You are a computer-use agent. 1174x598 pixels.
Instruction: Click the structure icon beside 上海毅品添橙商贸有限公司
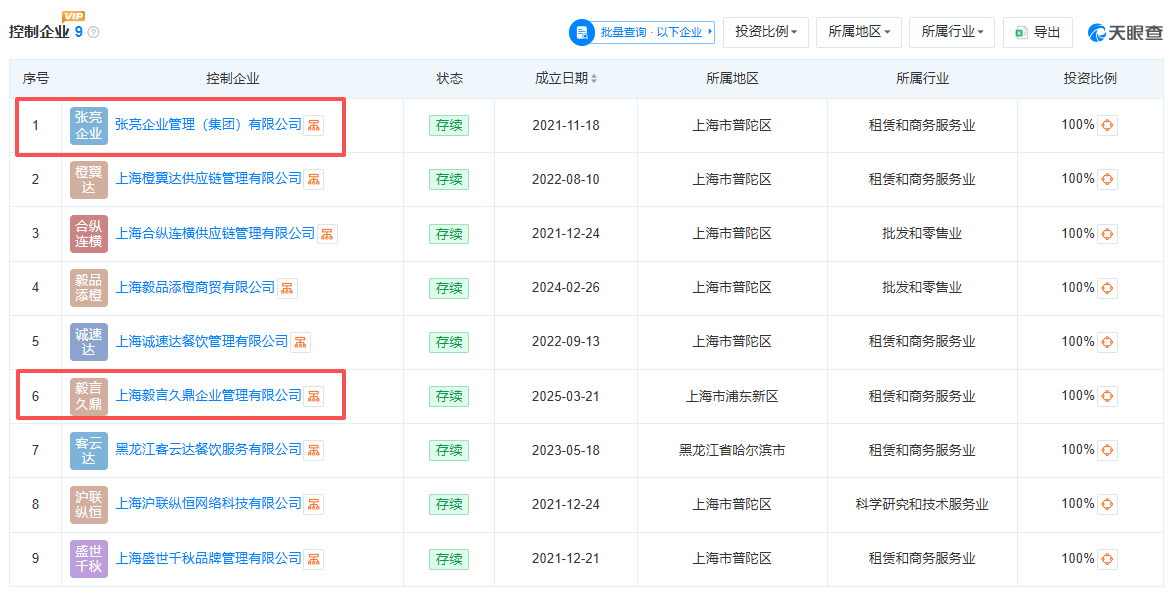tap(287, 287)
